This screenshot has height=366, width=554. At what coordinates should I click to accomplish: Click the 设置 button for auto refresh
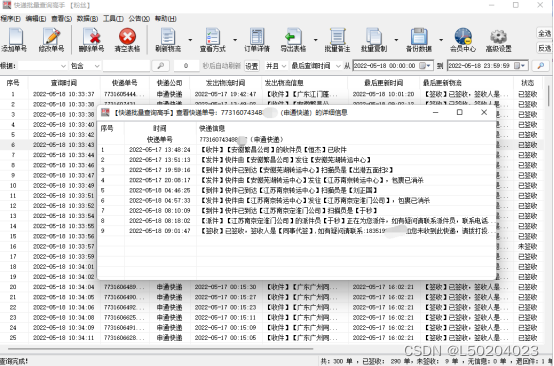tap(252, 66)
